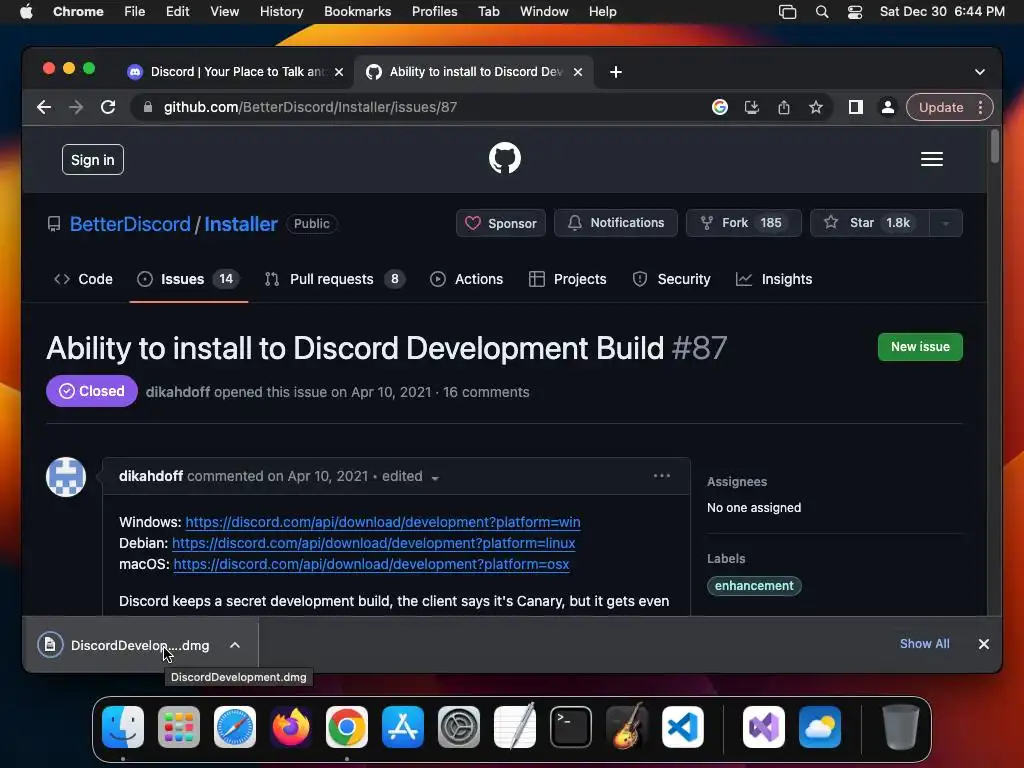Close the Discord tab
The height and width of the screenshot is (768, 1024).
339,72
